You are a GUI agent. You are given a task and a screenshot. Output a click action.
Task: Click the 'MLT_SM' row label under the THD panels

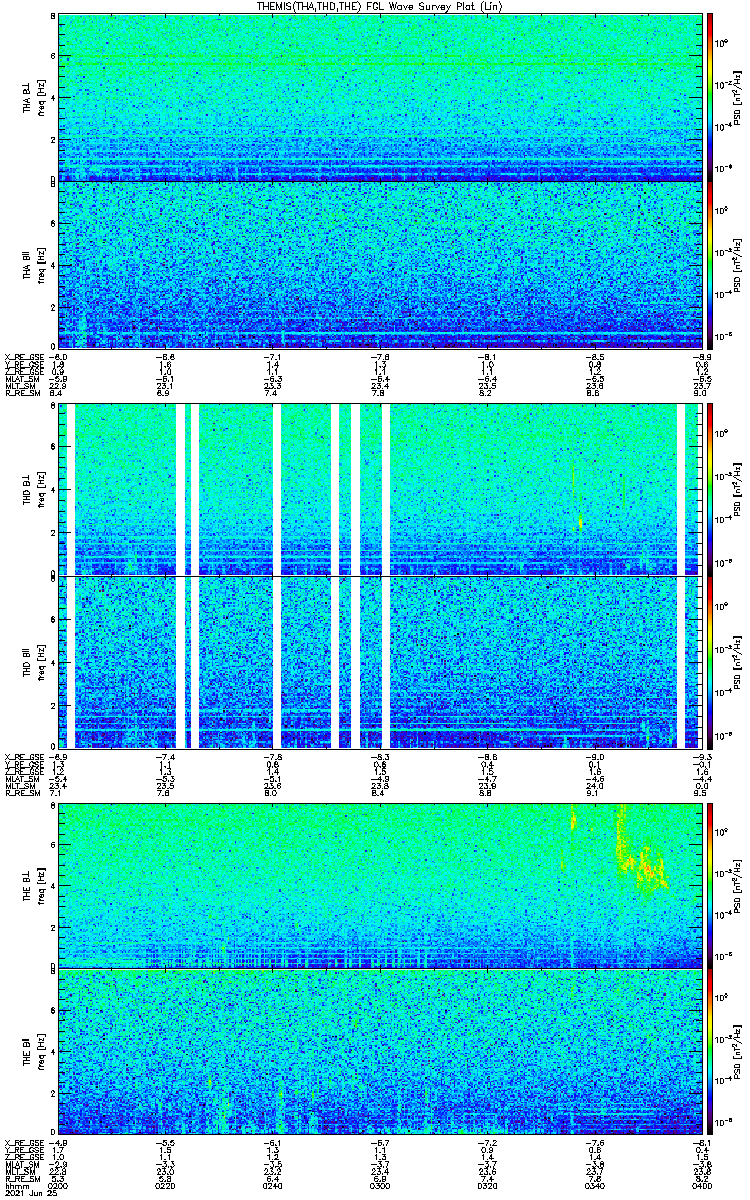coord(20,787)
